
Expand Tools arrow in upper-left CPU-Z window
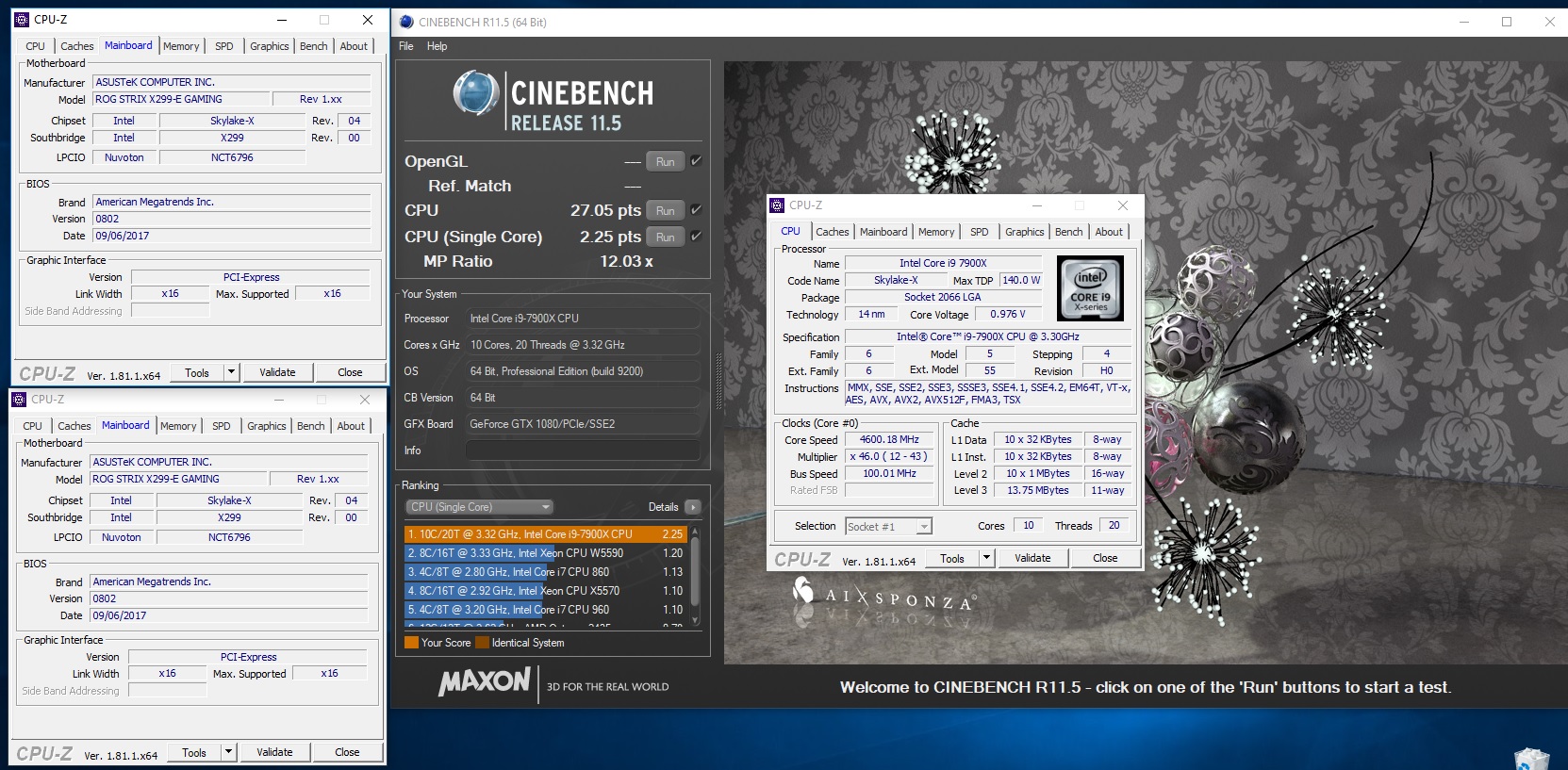[x=231, y=372]
